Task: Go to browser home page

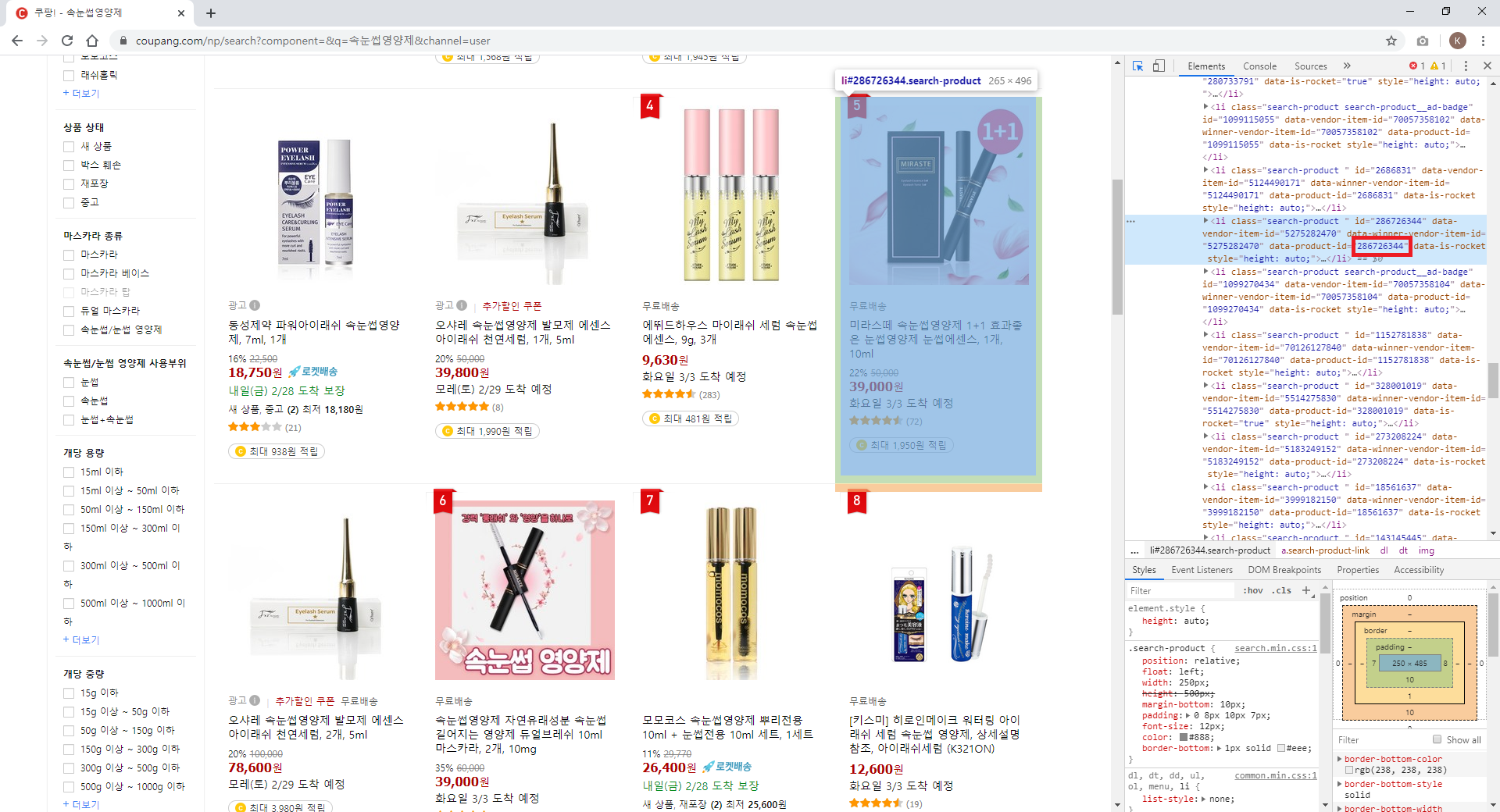Action: point(92,41)
